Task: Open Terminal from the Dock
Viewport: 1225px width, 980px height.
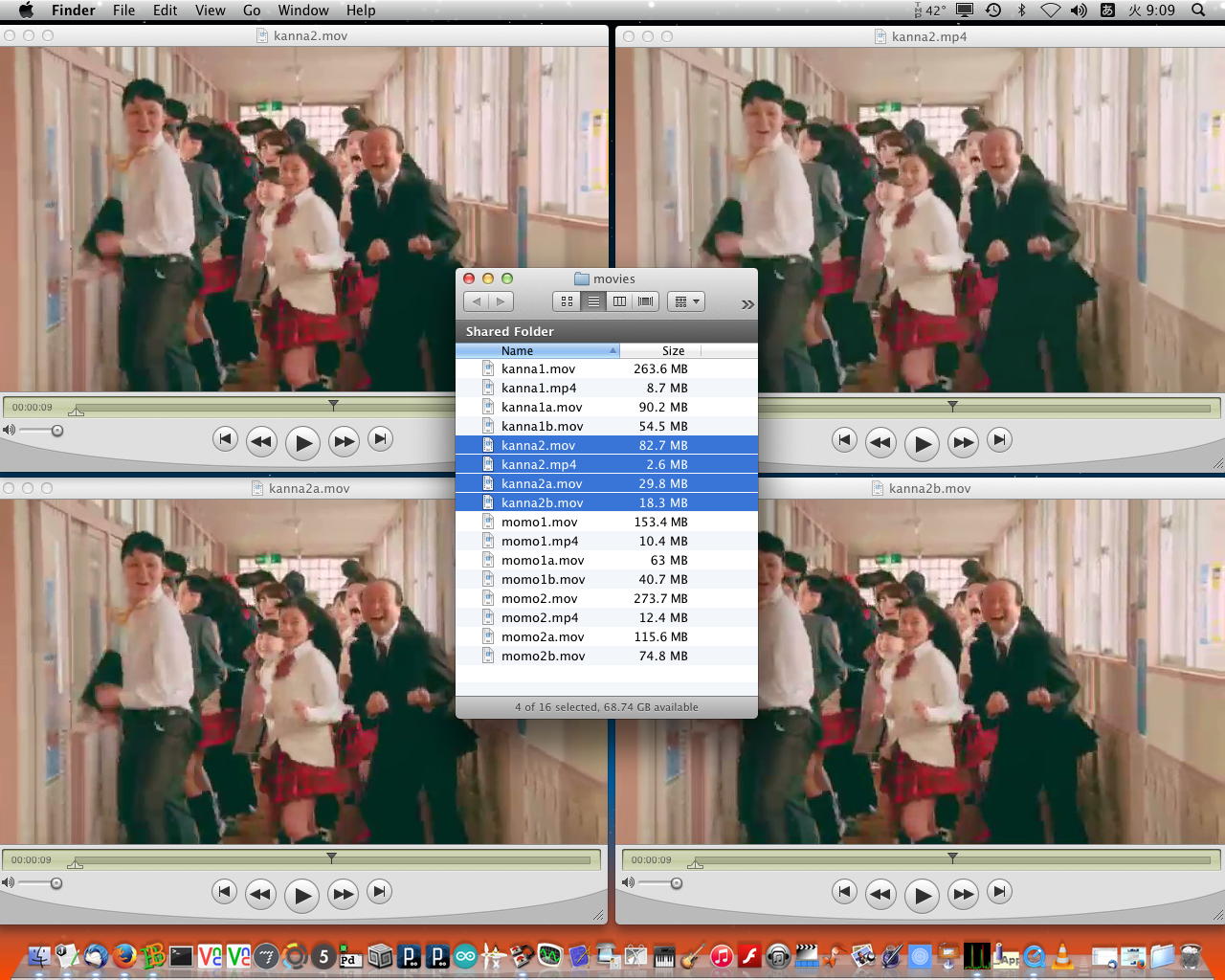Action: point(181,955)
